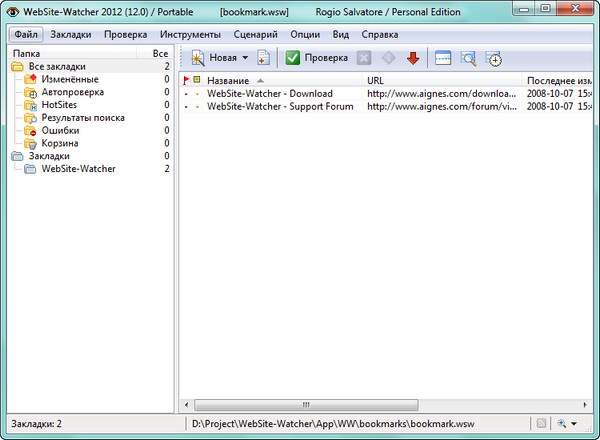This screenshot has height=440, width=600.
Task: Select the Изменённые folder
Action: point(70,79)
